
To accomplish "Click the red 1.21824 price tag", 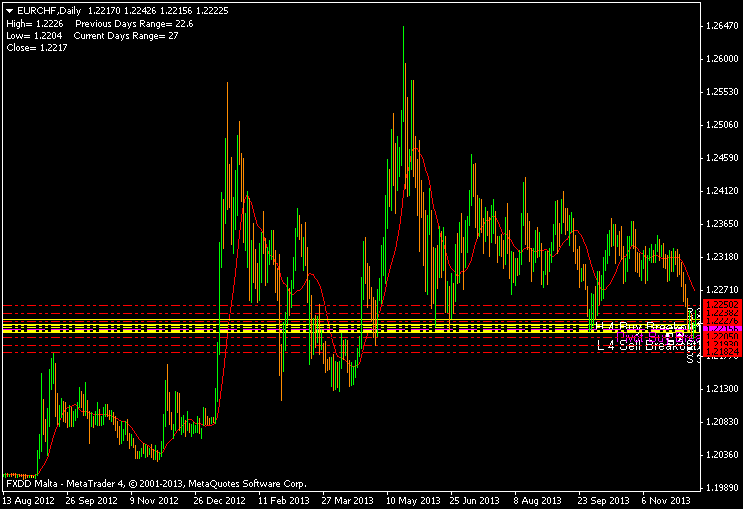I will click(x=722, y=352).
